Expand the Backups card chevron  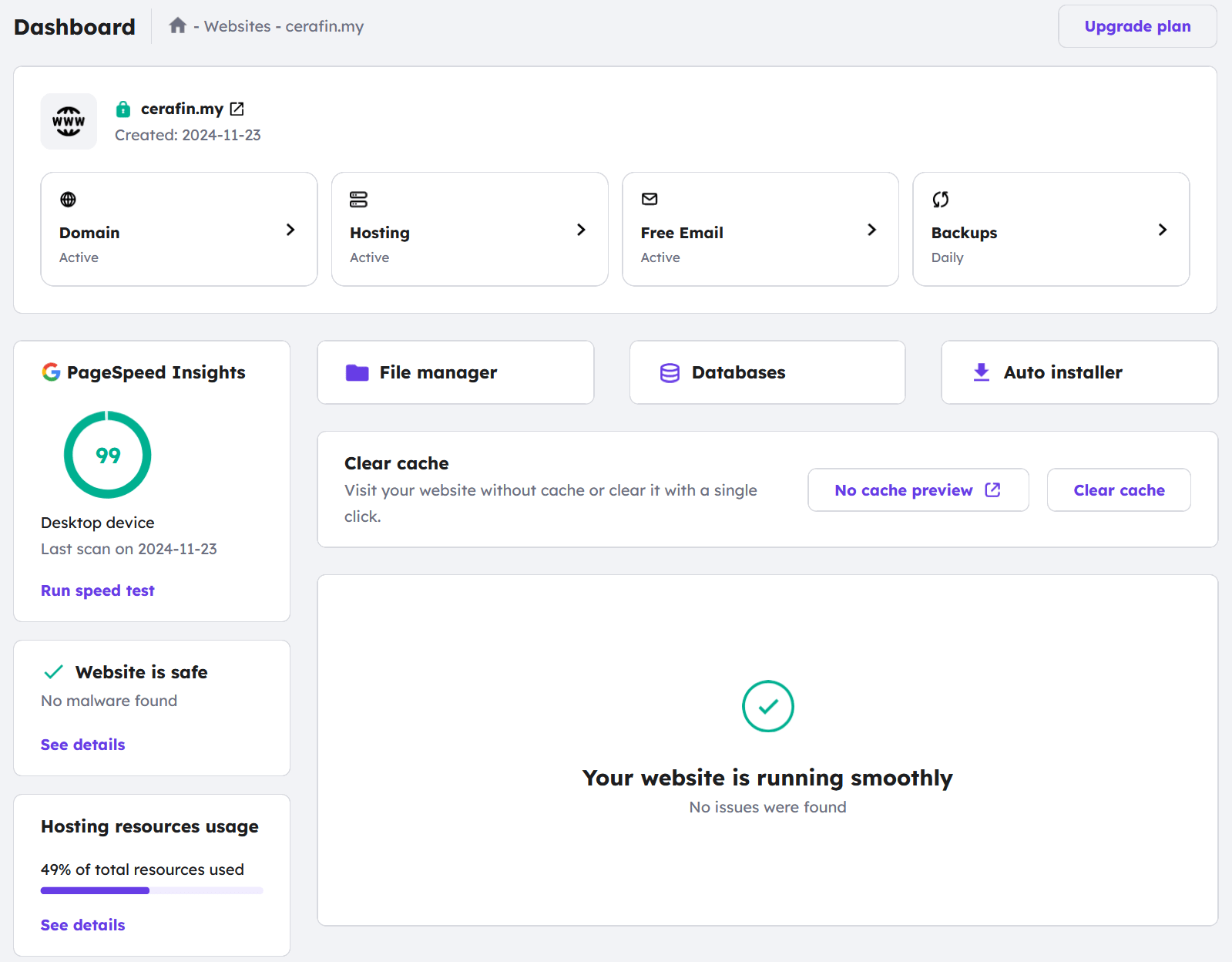pos(1162,230)
